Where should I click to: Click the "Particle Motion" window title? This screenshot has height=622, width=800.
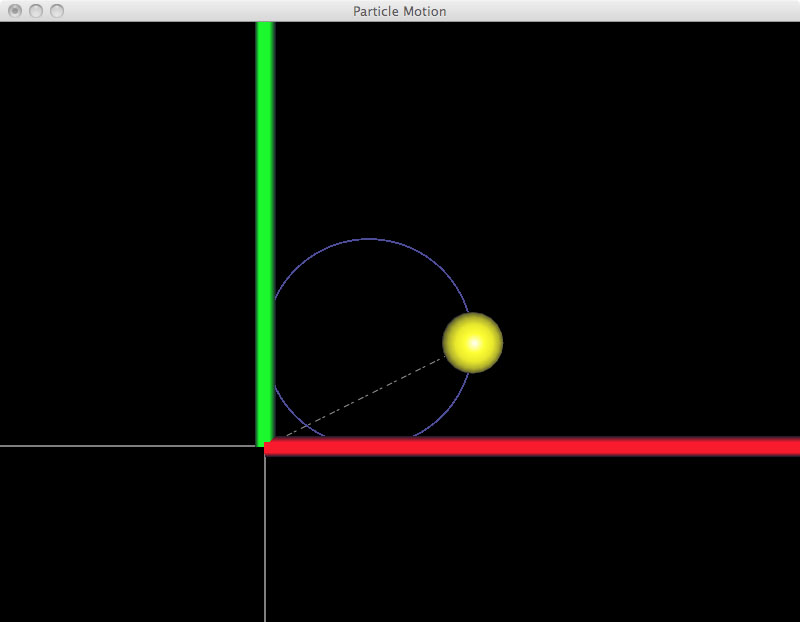(x=400, y=11)
